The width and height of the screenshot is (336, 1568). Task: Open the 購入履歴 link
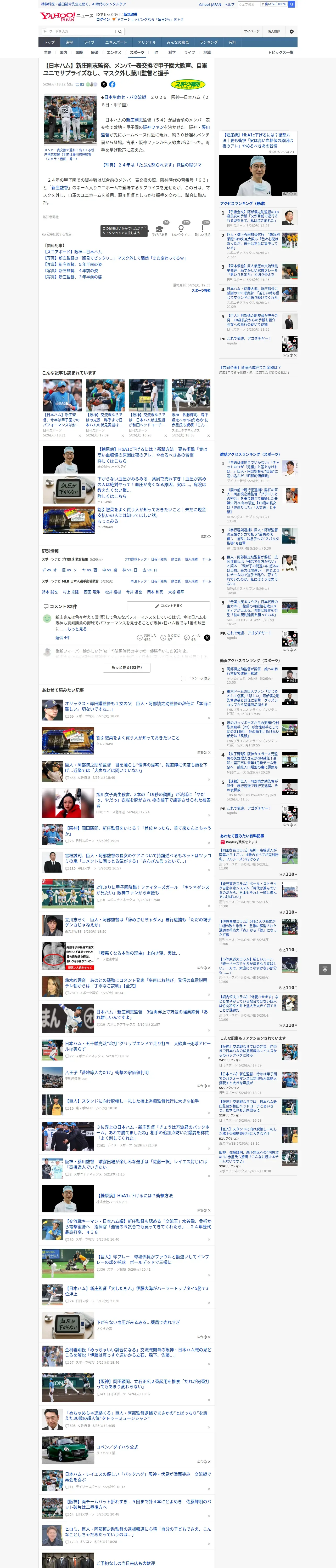[274, 32]
